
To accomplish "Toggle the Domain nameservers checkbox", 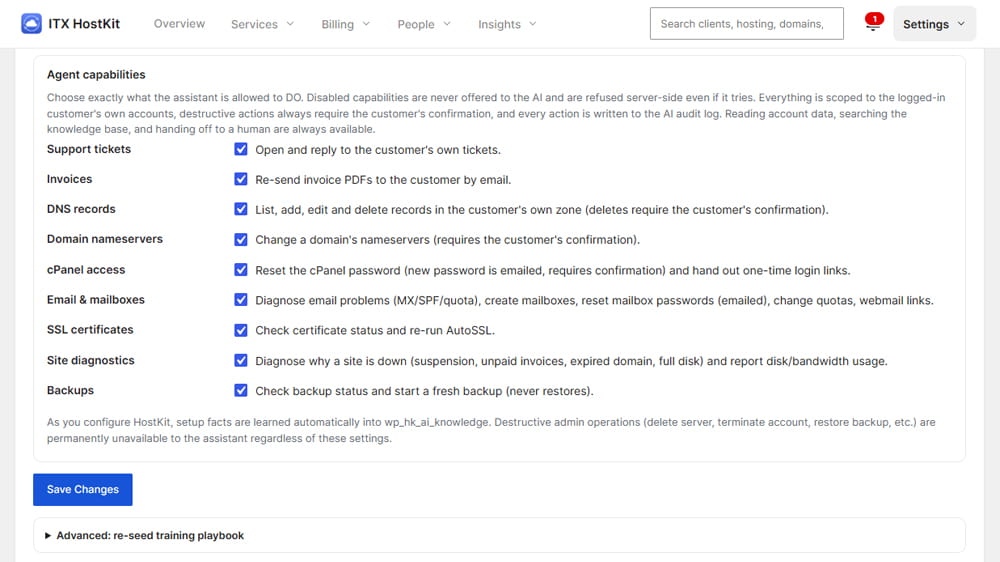I will click(240, 239).
